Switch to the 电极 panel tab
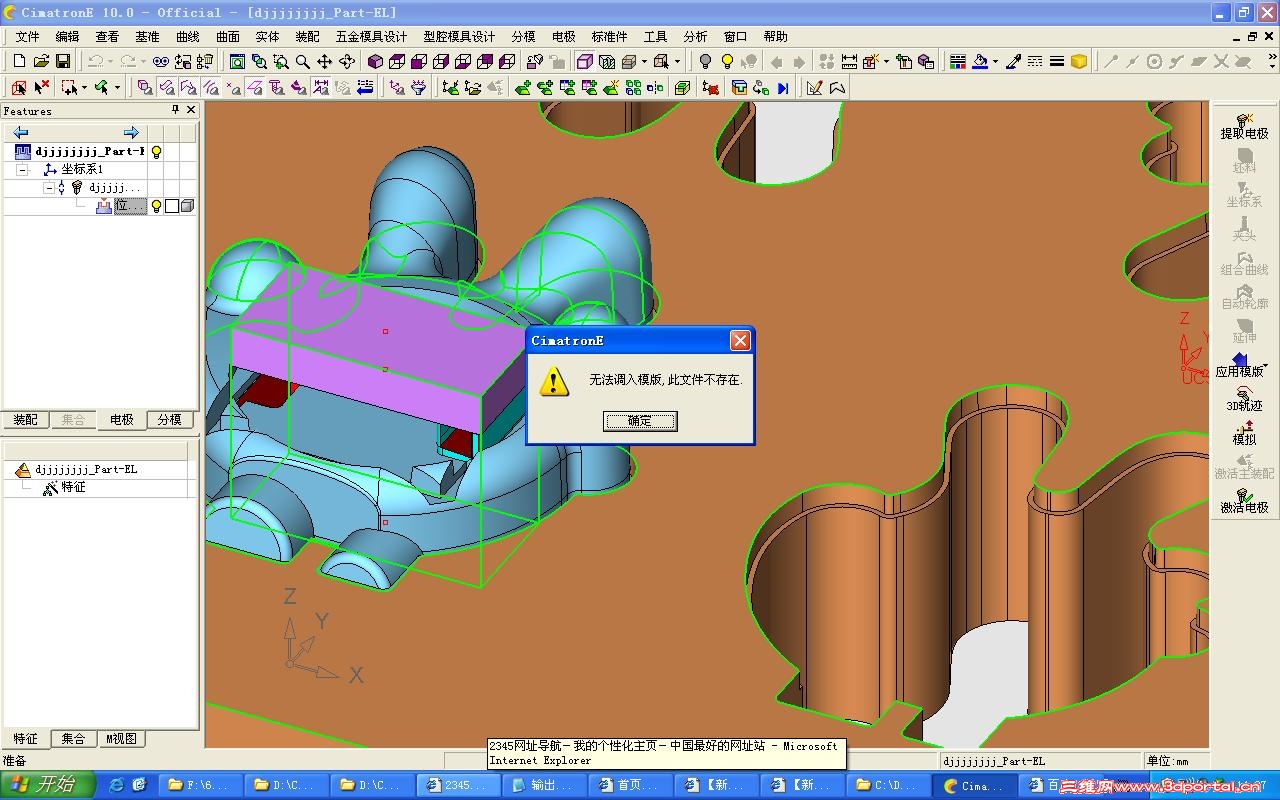 pyautogui.click(x=122, y=420)
